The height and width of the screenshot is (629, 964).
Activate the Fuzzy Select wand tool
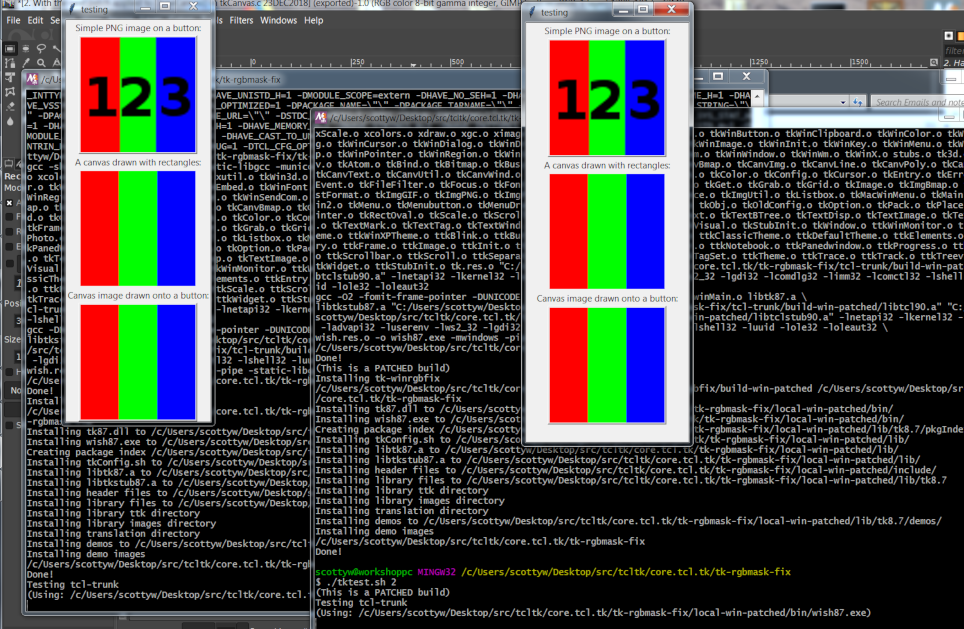tap(57, 48)
